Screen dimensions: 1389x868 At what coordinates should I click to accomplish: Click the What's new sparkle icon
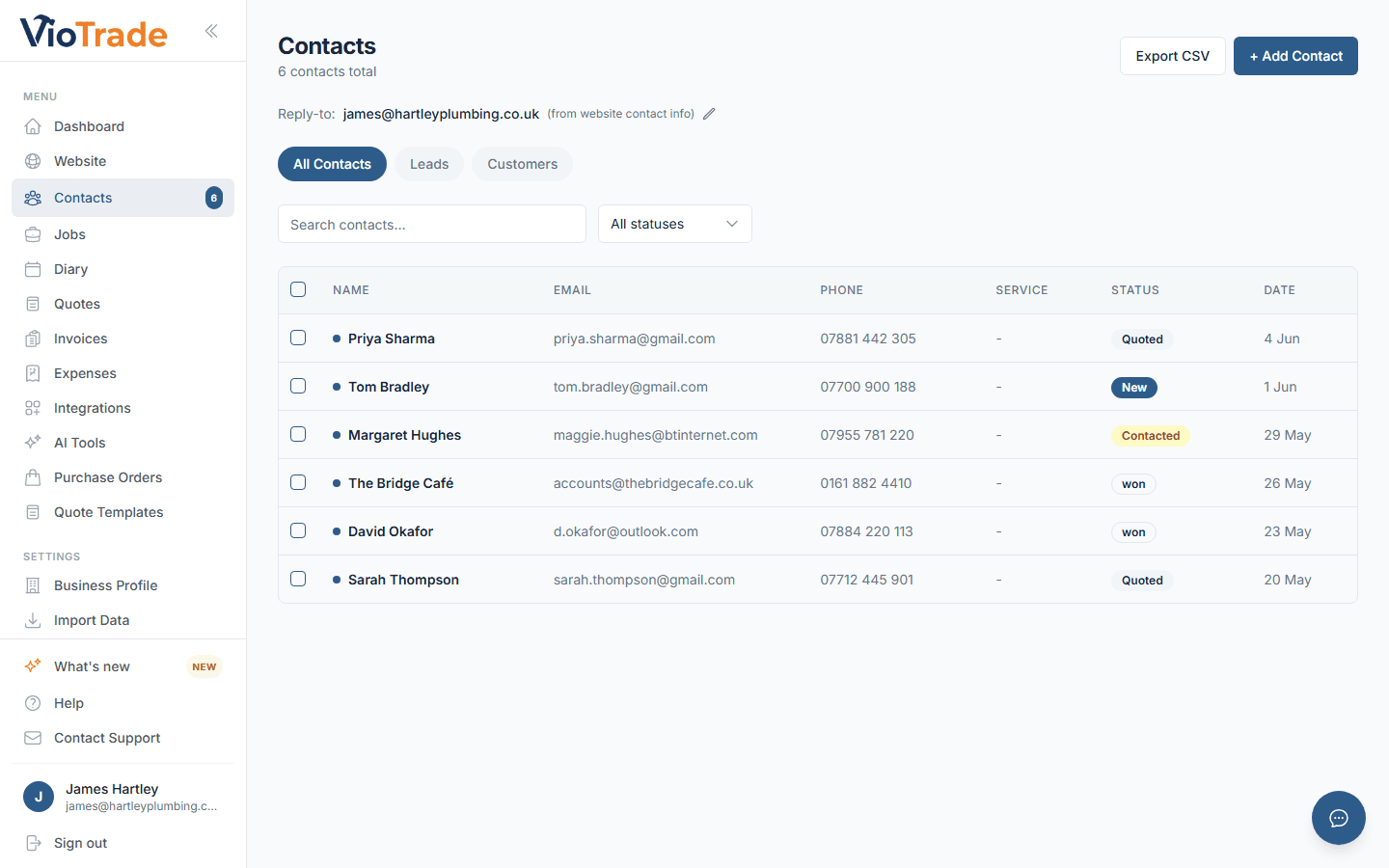tap(33, 666)
